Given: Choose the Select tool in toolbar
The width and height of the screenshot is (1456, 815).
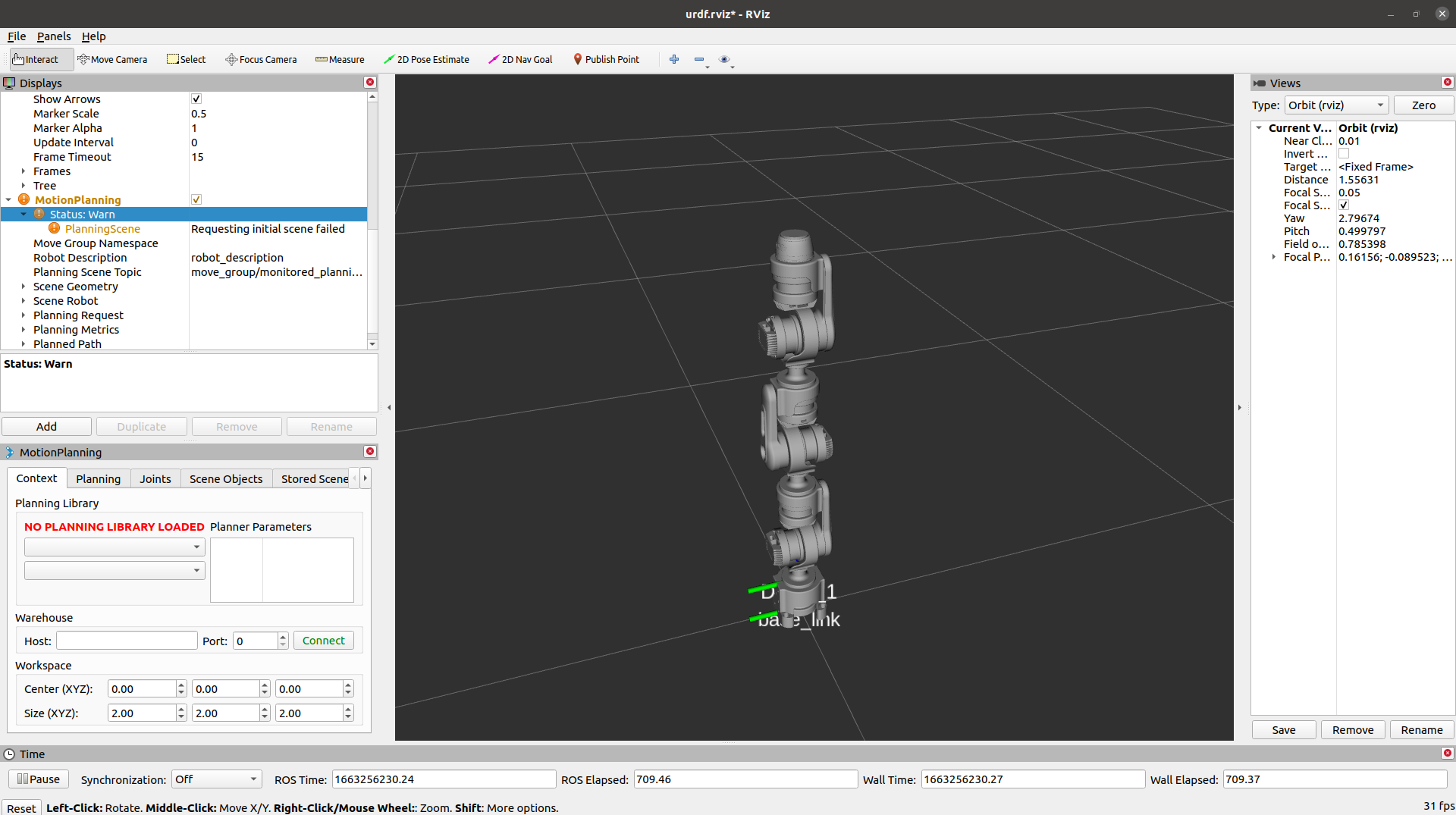Looking at the screenshot, I should click(x=186, y=59).
